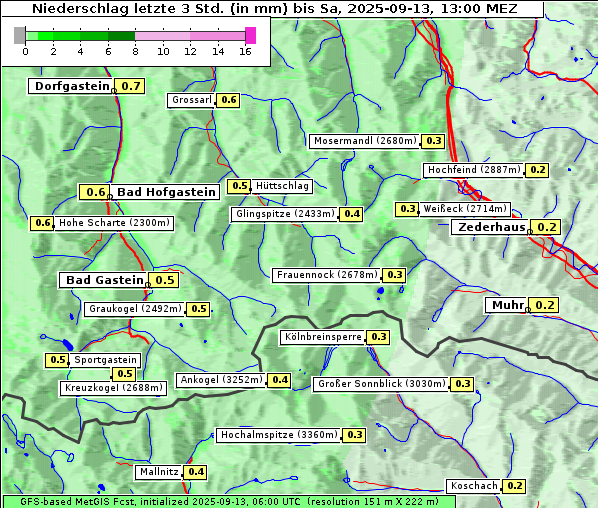Select the 0.4 value beside Mallnitz
The width and height of the screenshot is (598, 508).
click(x=196, y=472)
